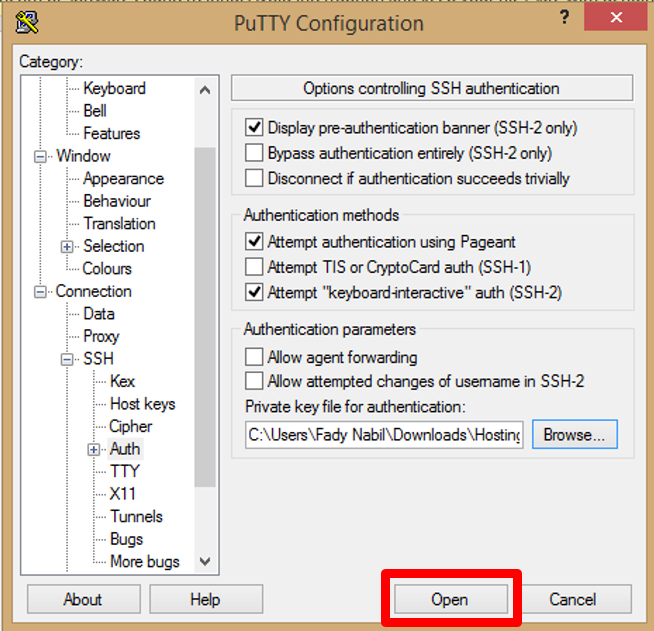Select the Colours category item
This screenshot has width=654, height=631.
pyautogui.click(x=107, y=268)
